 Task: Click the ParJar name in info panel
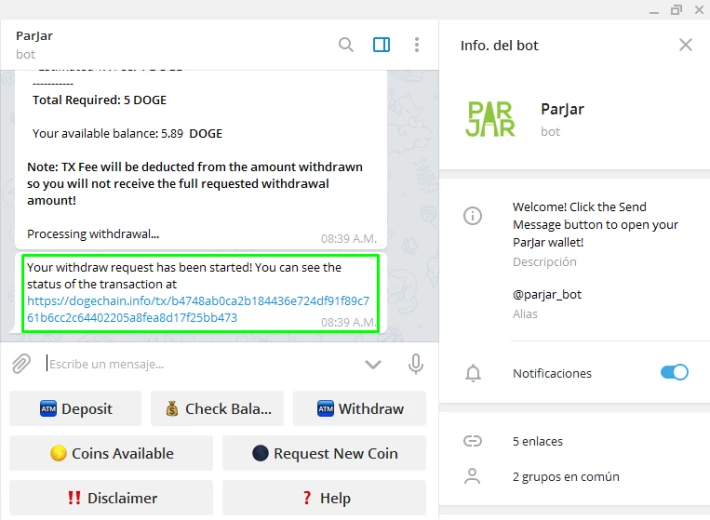pos(562,109)
